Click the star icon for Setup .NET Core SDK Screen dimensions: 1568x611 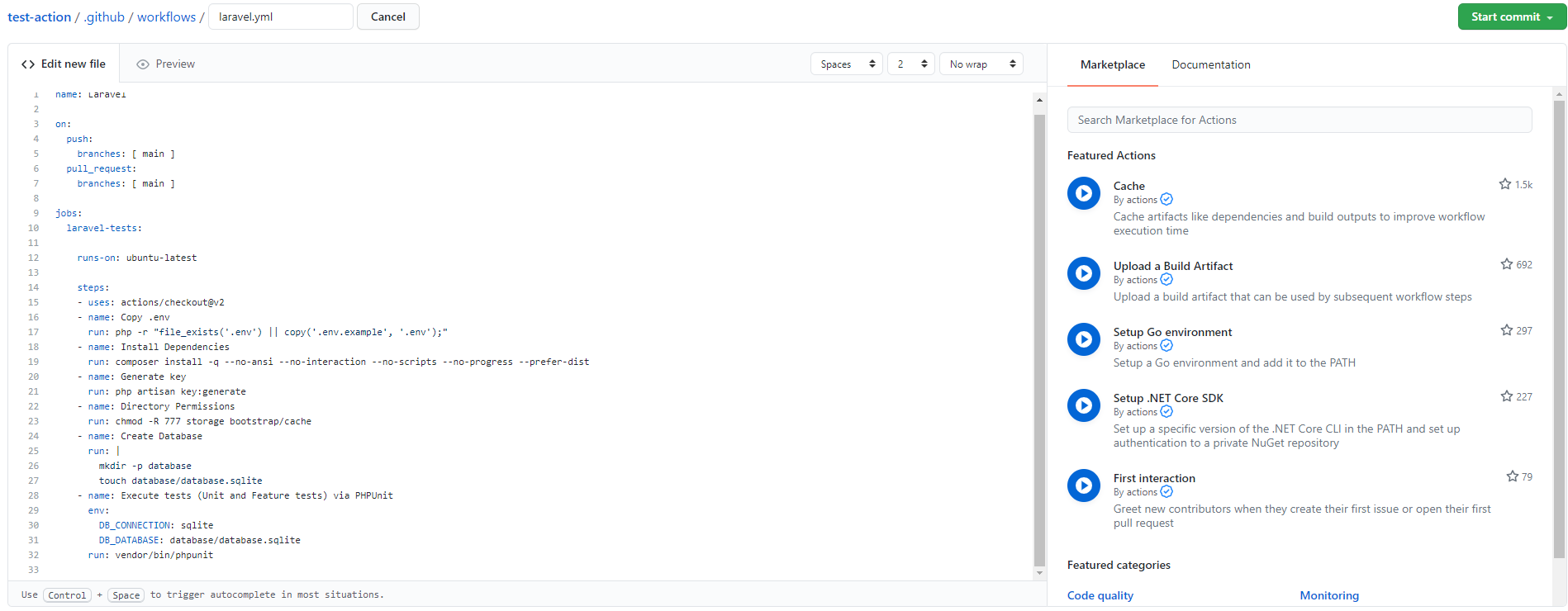pyautogui.click(x=1506, y=396)
